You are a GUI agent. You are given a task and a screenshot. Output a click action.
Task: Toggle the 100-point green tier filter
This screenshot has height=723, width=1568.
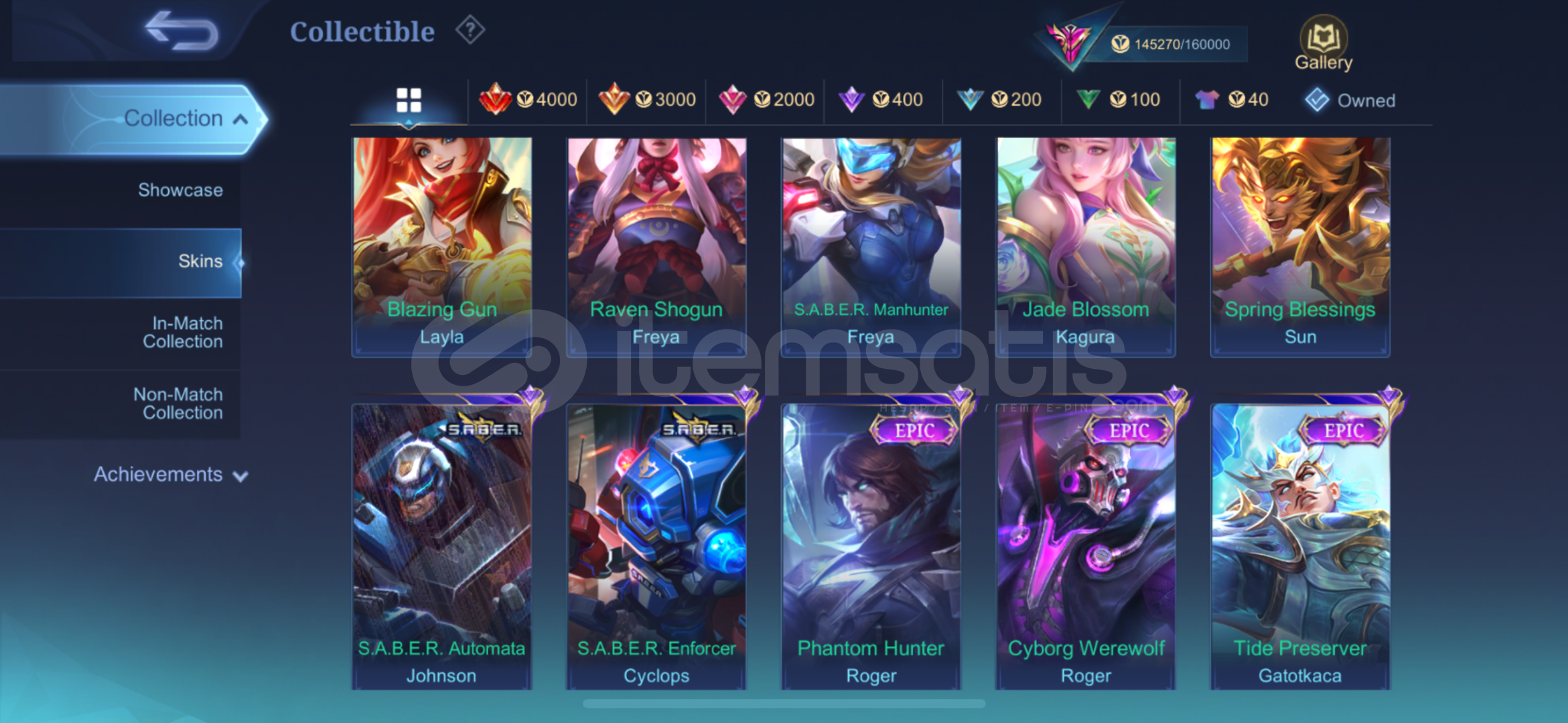point(1117,100)
